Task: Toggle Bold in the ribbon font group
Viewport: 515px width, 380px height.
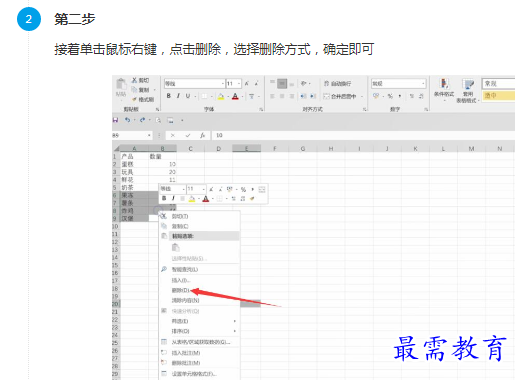Action: click(x=169, y=96)
